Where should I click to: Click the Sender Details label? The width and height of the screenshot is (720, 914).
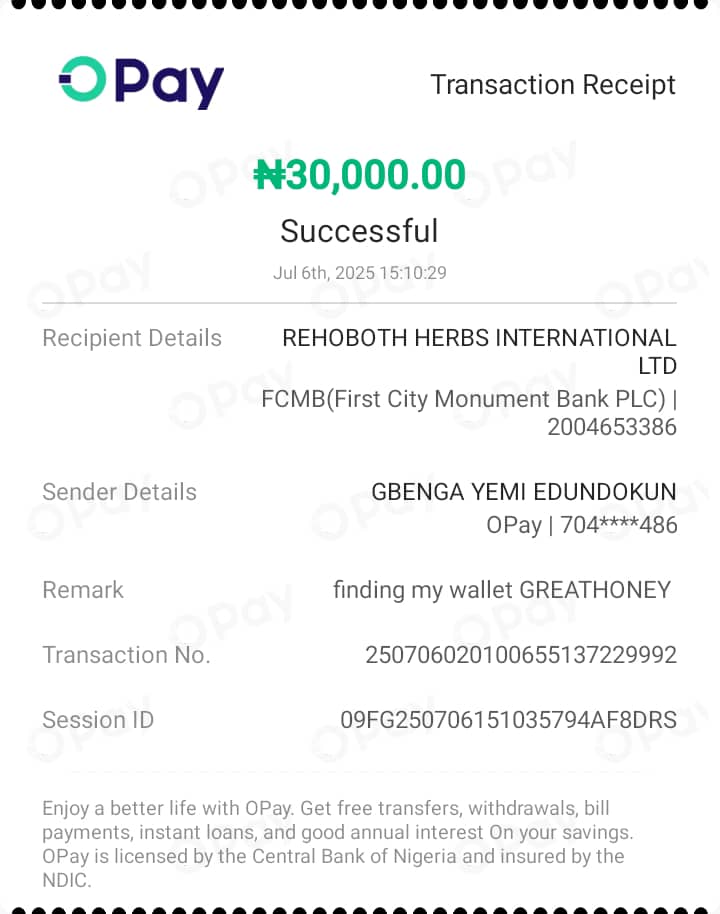click(119, 492)
